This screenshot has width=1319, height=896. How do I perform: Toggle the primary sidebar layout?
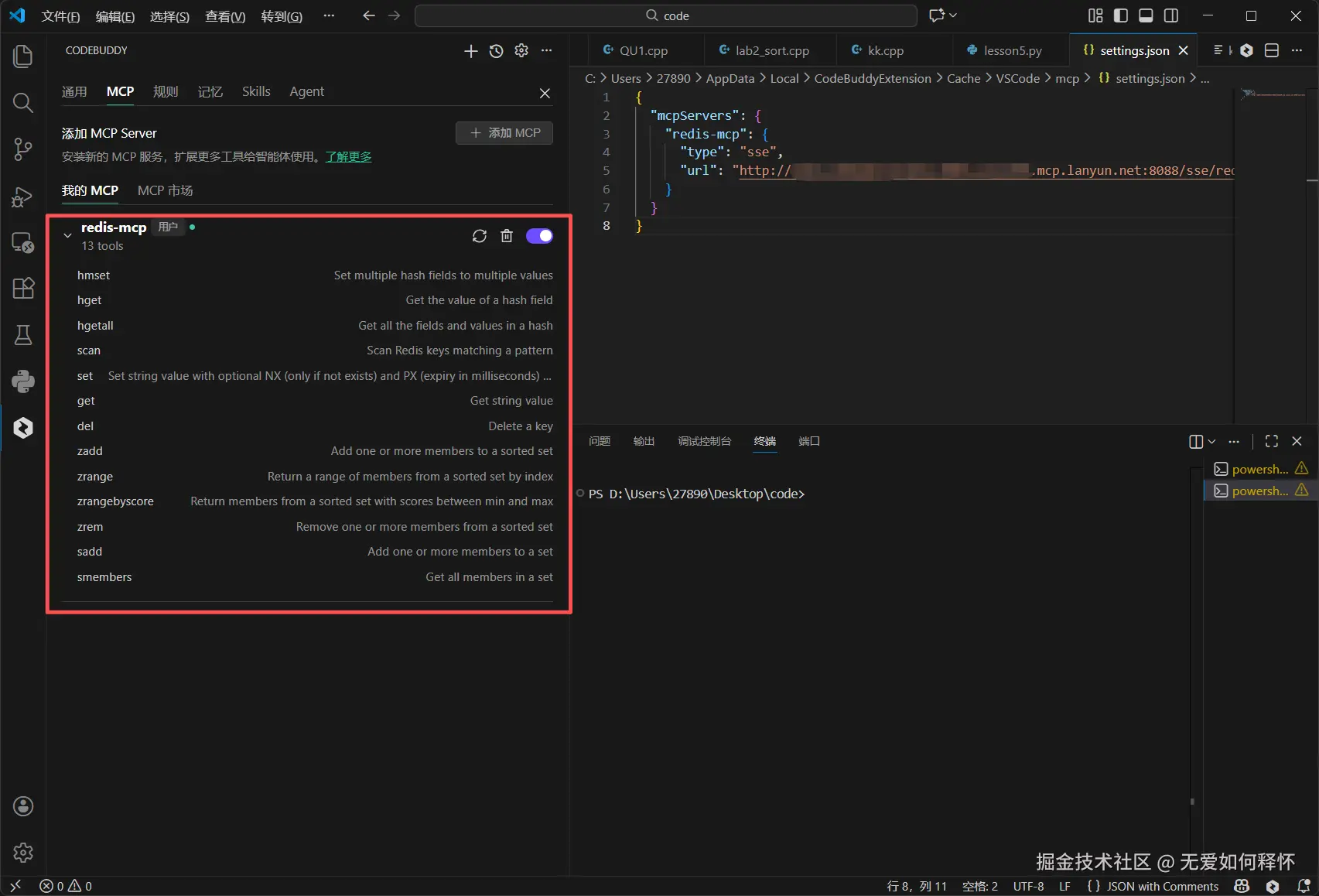pyautogui.click(x=1120, y=15)
